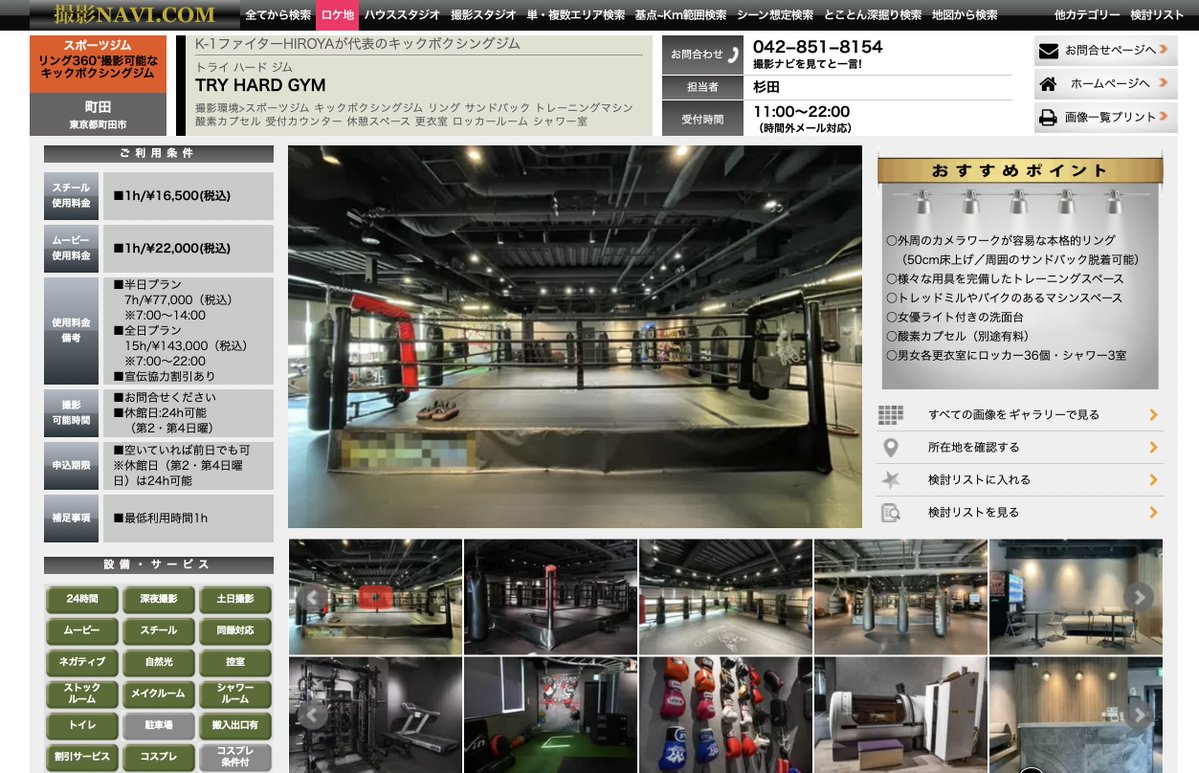The height and width of the screenshot is (773, 1199).
Task: Click the 画像一覧プリント link
Action: click(x=1106, y=118)
